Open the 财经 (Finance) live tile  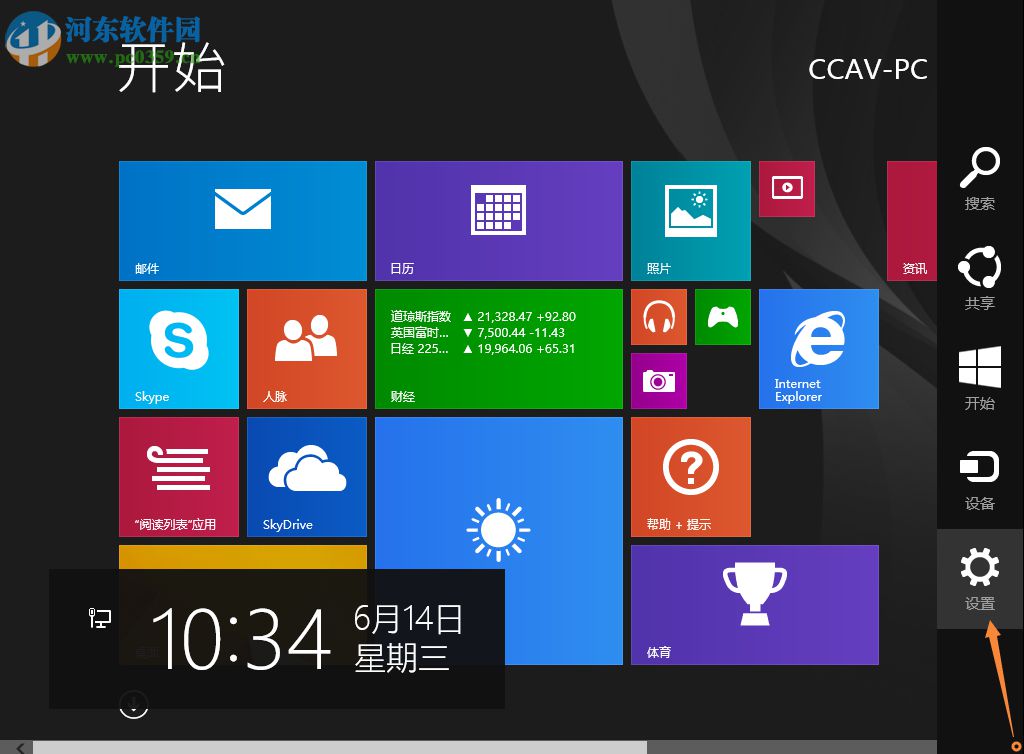(498, 348)
